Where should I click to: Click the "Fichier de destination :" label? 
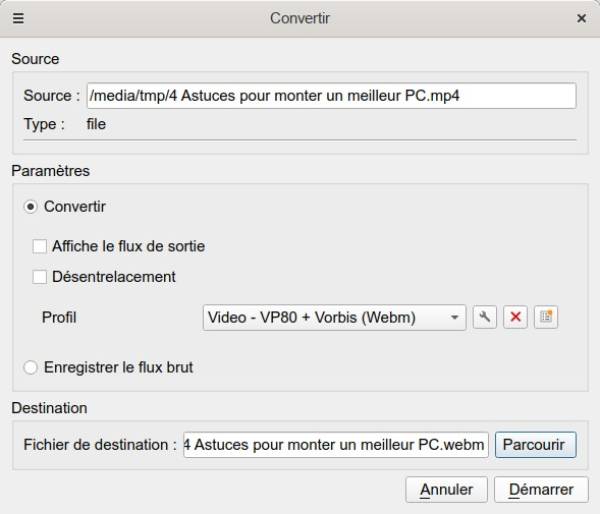pos(100,444)
